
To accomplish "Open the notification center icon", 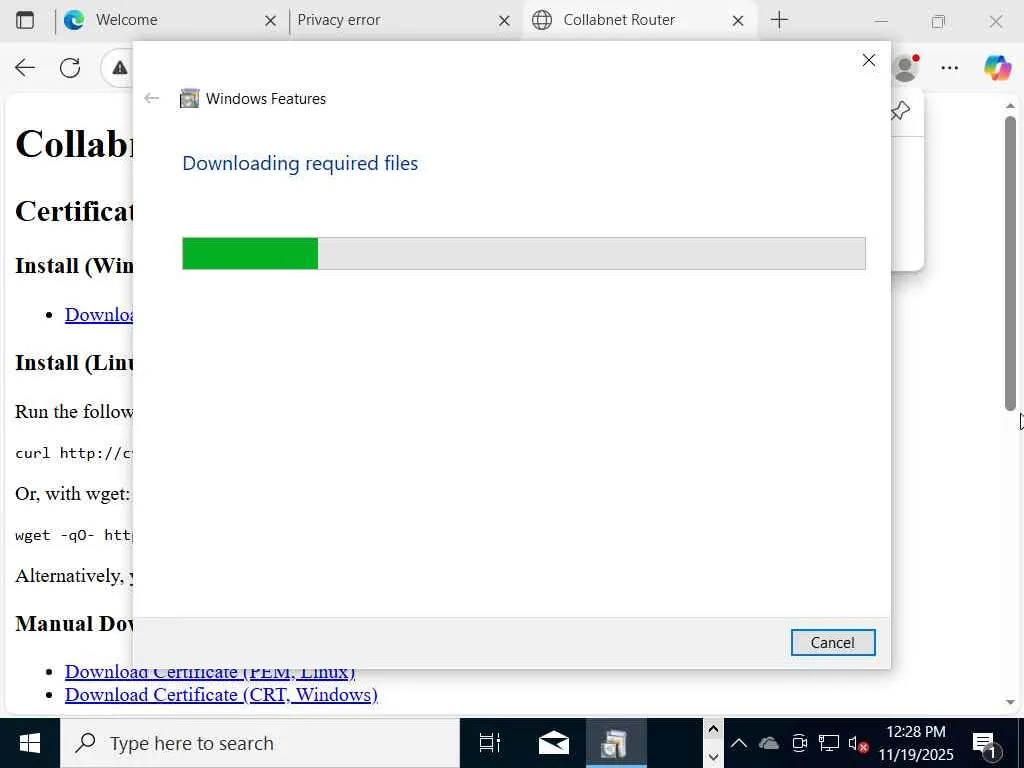I will (984, 743).
